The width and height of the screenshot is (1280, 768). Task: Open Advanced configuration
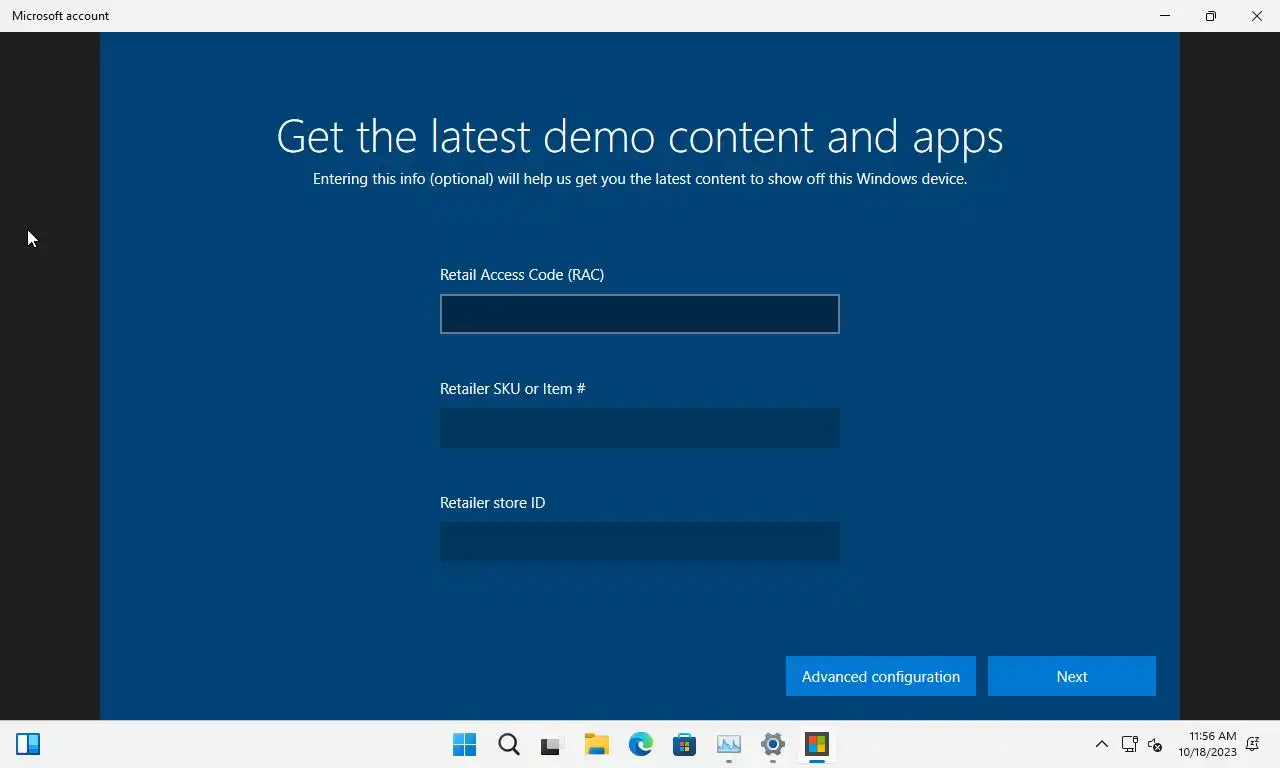(881, 676)
